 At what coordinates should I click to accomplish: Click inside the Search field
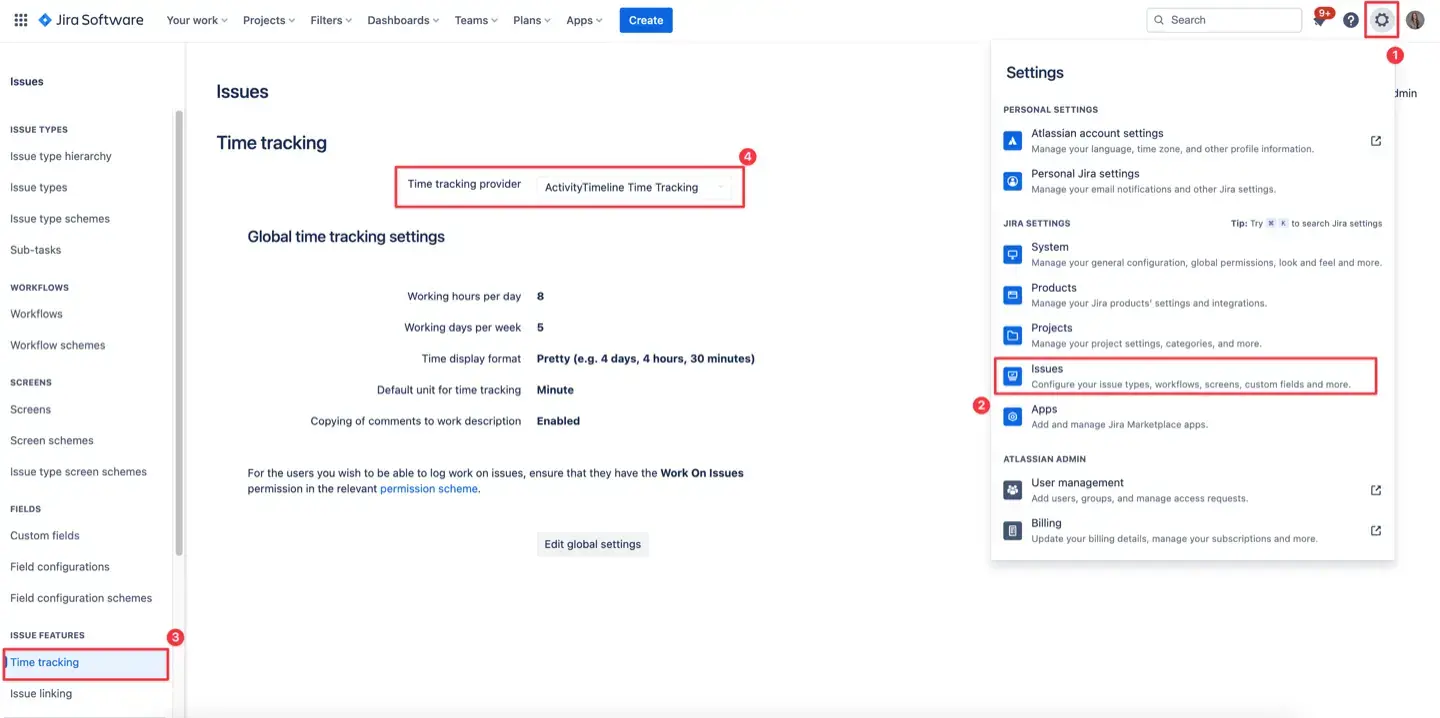pyautogui.click(x=1224, y=19)
